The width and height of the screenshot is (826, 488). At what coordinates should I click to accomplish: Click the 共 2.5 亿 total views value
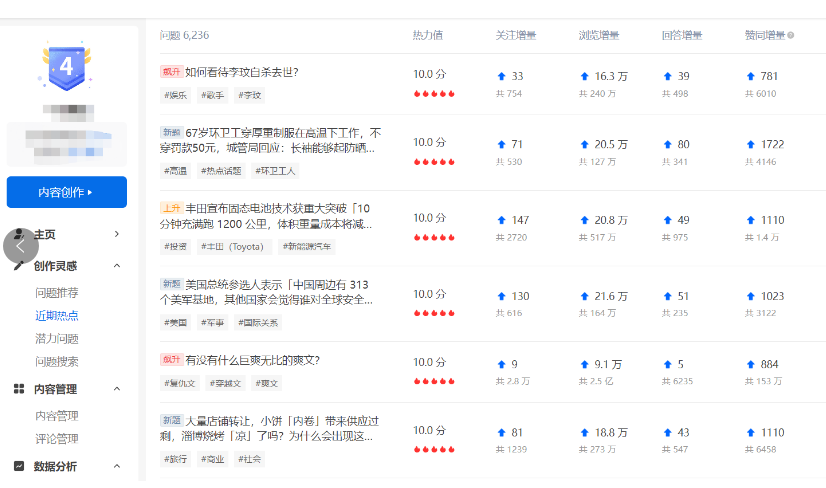596,381
